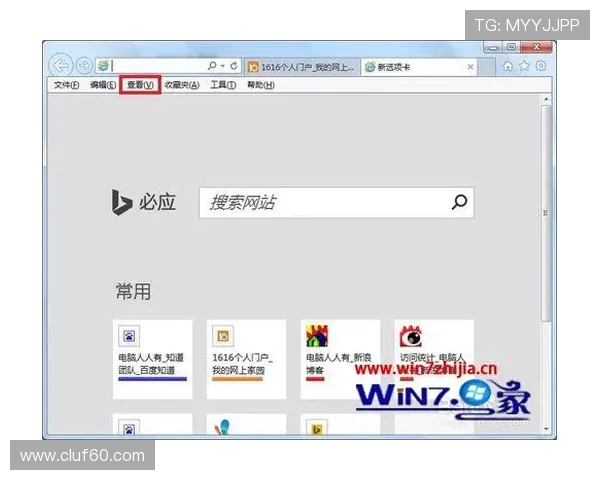Click the Baidu paw icon on first tile
The height and width of the screenshot is (480, 600).
pos(129,336)
